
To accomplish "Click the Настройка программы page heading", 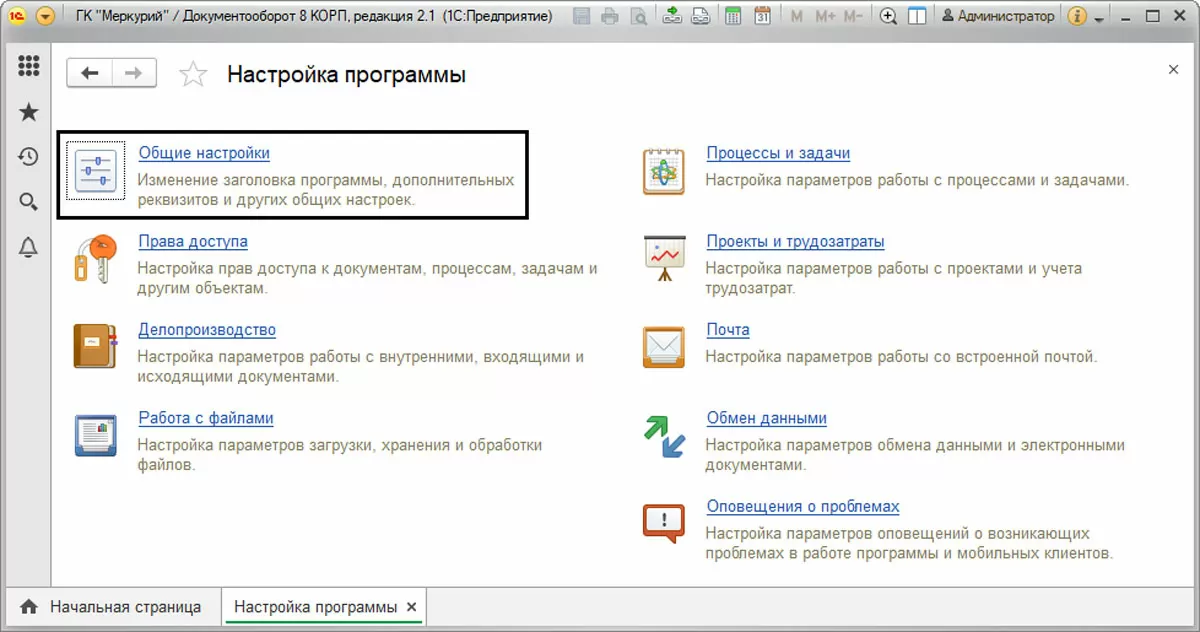I will 346,74.
